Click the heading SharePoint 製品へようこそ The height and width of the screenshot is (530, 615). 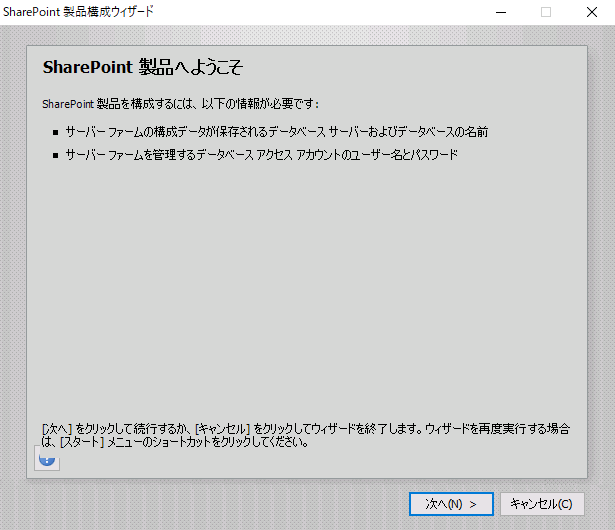coord(143,67)
